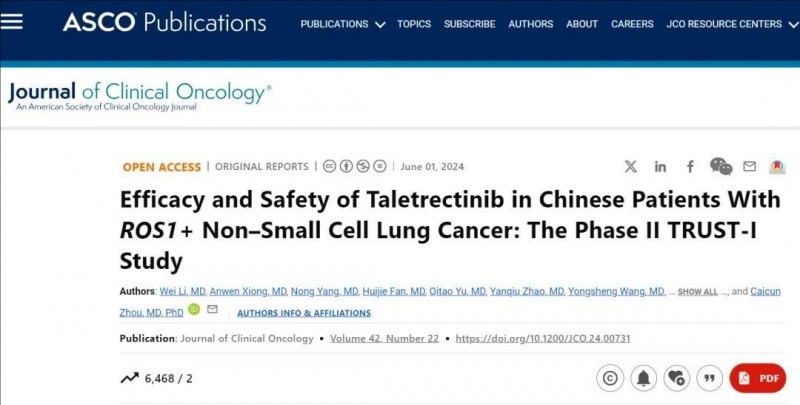
Task: Open copyright permissions circle icon
Action: pos(610,378)
